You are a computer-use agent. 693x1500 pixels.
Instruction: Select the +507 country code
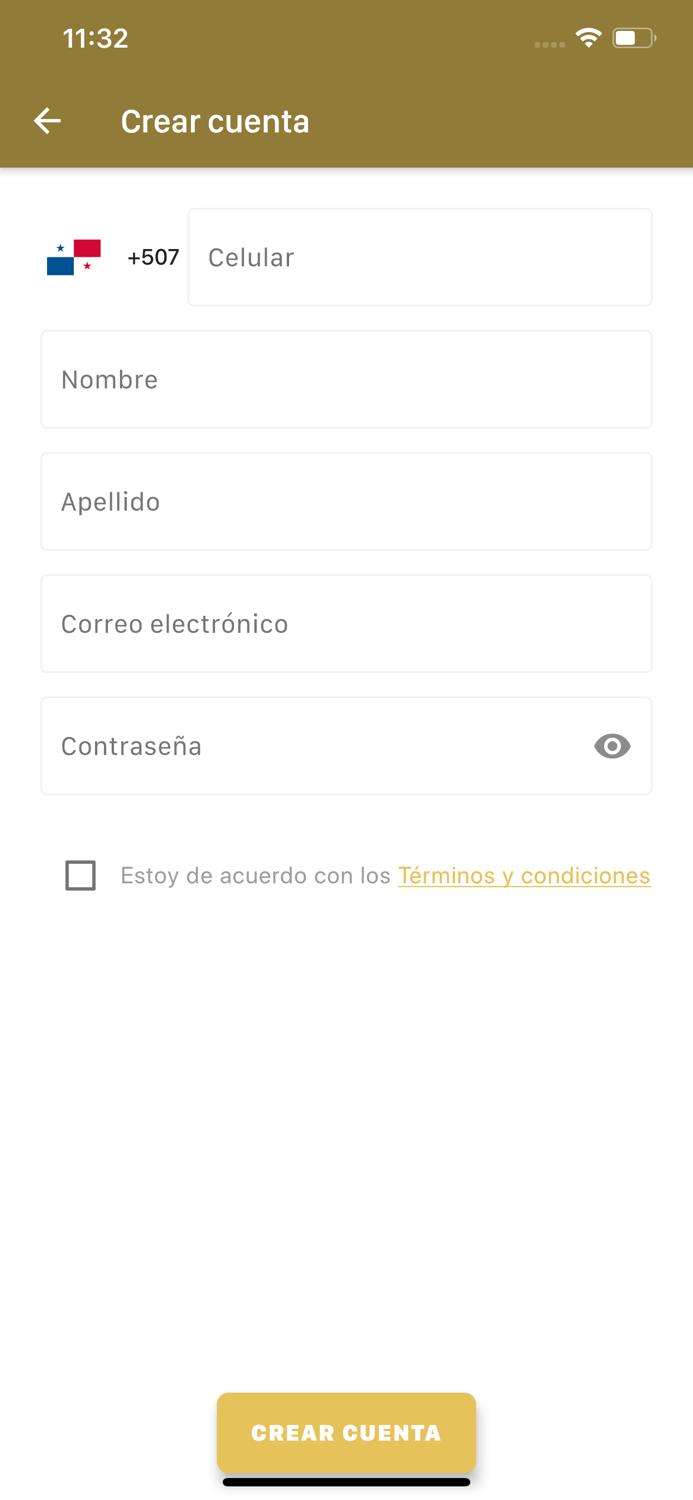[152, 257]
